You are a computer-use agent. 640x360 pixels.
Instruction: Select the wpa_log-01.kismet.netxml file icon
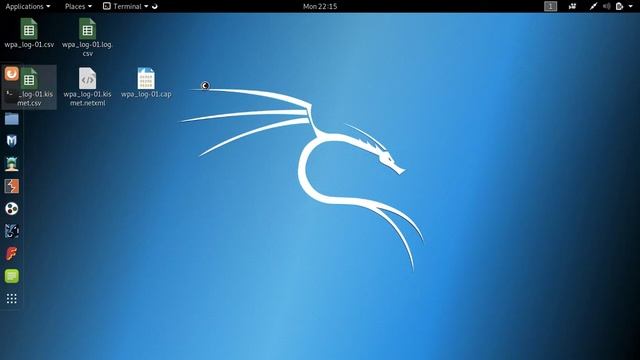coord(87,78)
